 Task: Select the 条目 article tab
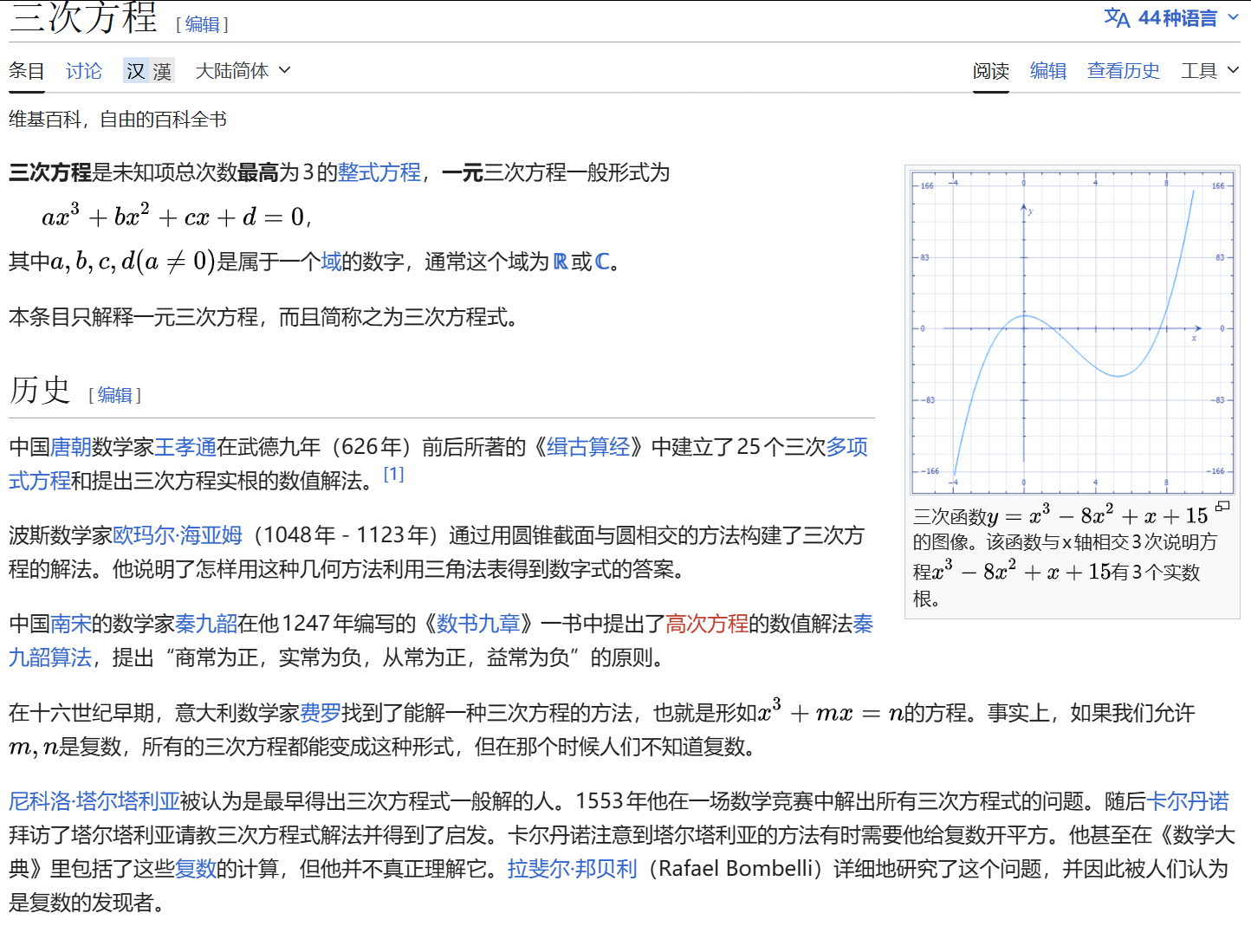click(x=26, y=70)
